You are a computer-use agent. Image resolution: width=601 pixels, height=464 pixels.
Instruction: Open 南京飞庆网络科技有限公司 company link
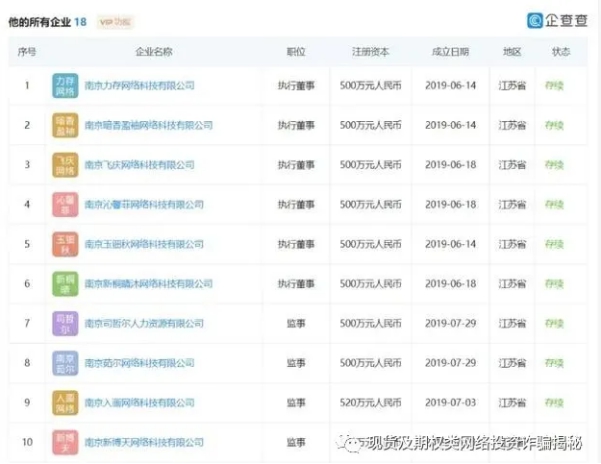point(139,165)
